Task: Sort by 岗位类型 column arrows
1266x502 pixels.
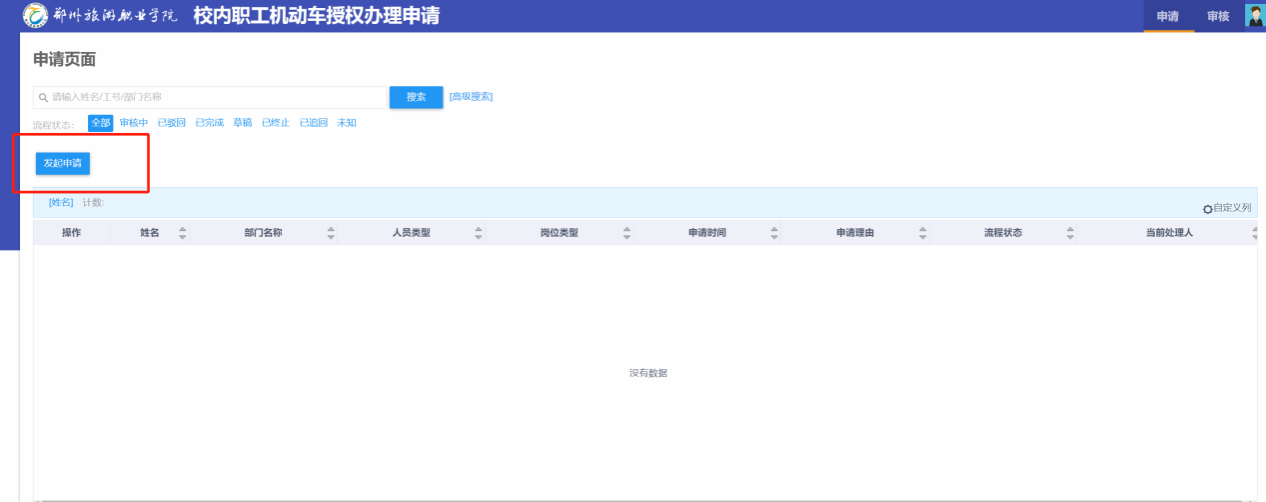Action: pos(626,233)
